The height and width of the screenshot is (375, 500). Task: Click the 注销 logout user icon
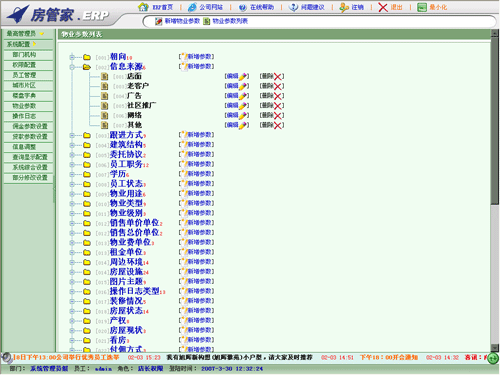pyautogui.click(x=344, y=7)
